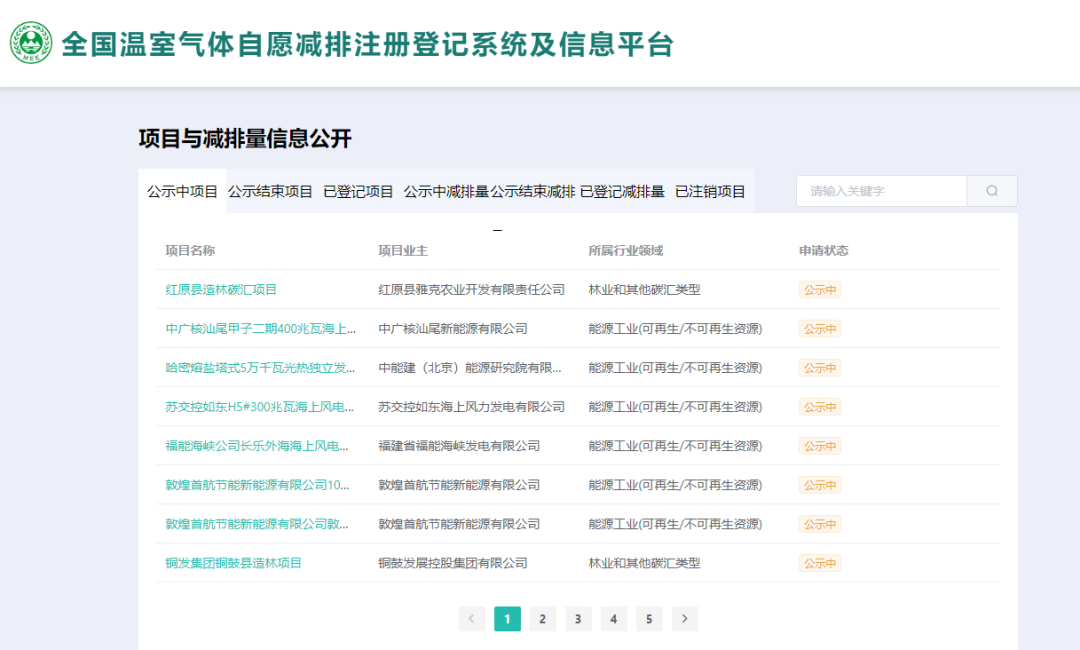Open the 苏交控如东H5# offshore wind project link
The width and height of the screenshot is (1080, 650).
260,407
